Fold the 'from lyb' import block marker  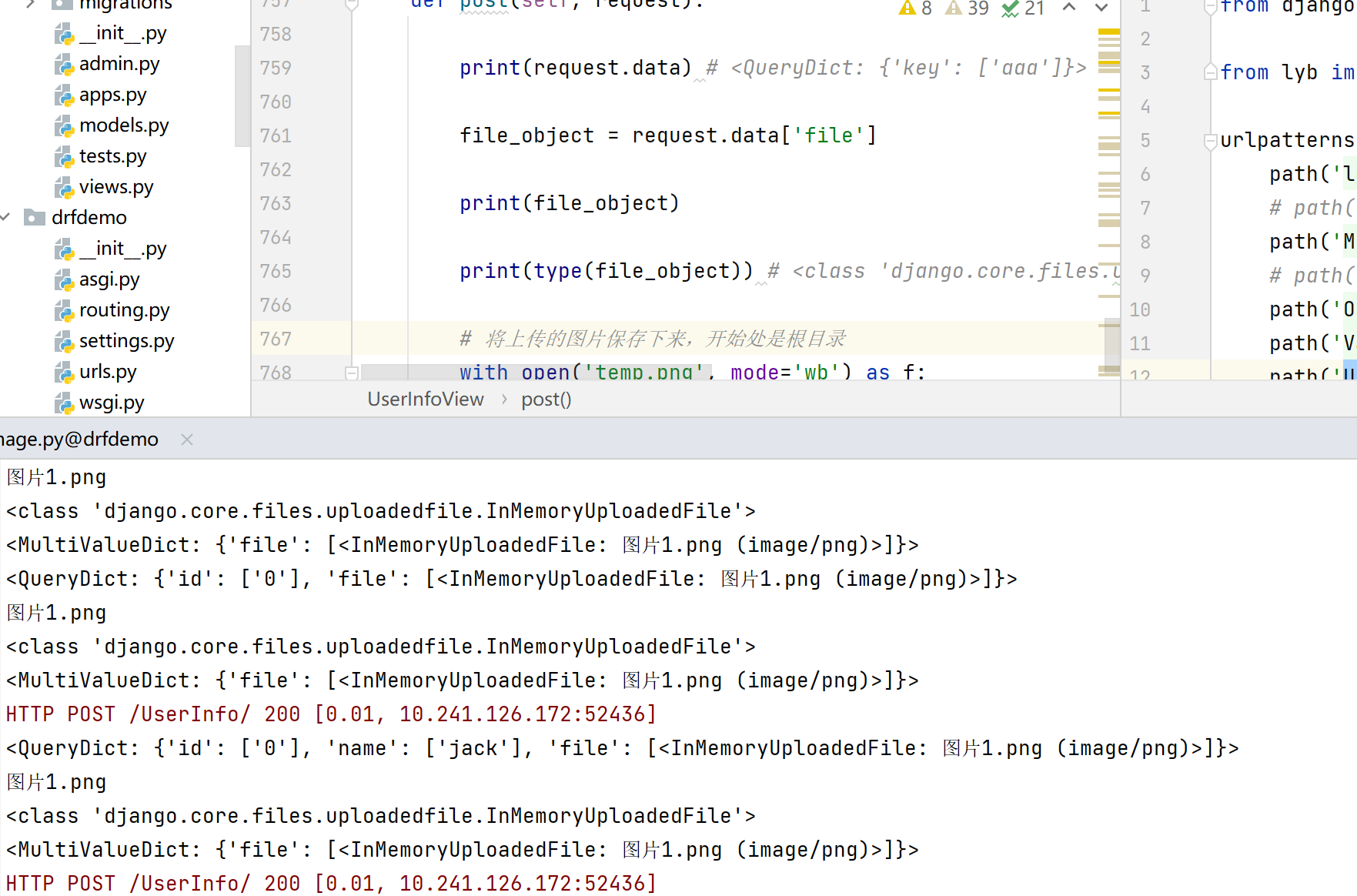(x=1210, y=73)
